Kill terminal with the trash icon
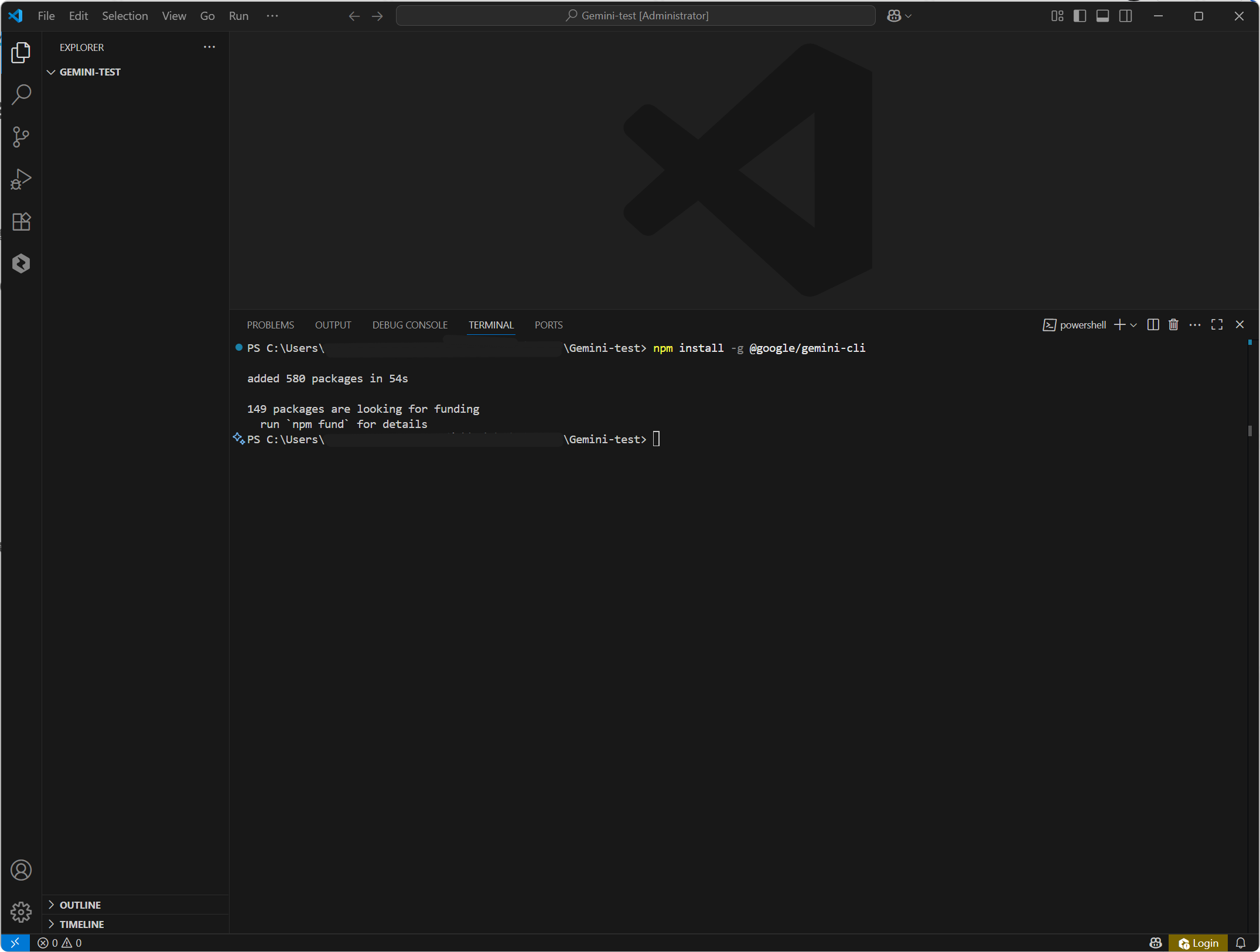1260x952 pixels. coord(1173,325)
